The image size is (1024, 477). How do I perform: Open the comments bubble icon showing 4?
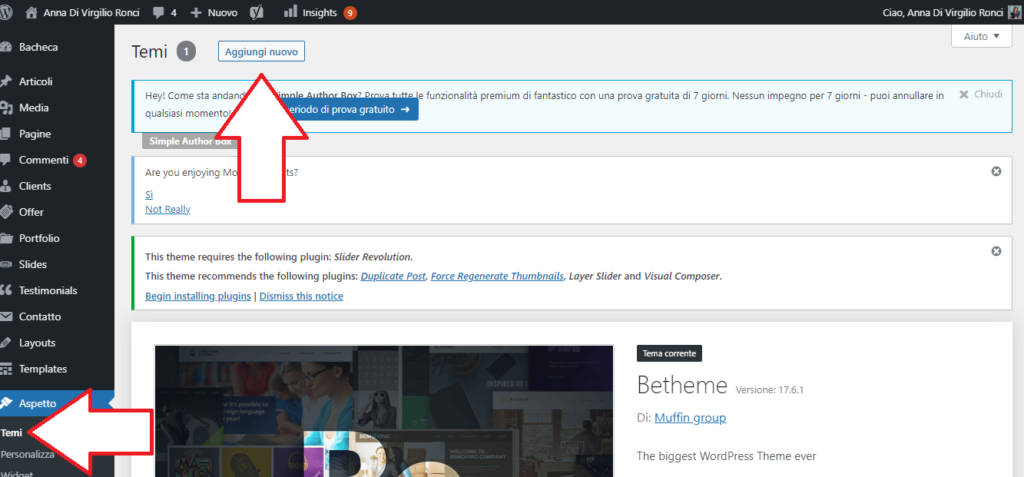coord(159,12)
